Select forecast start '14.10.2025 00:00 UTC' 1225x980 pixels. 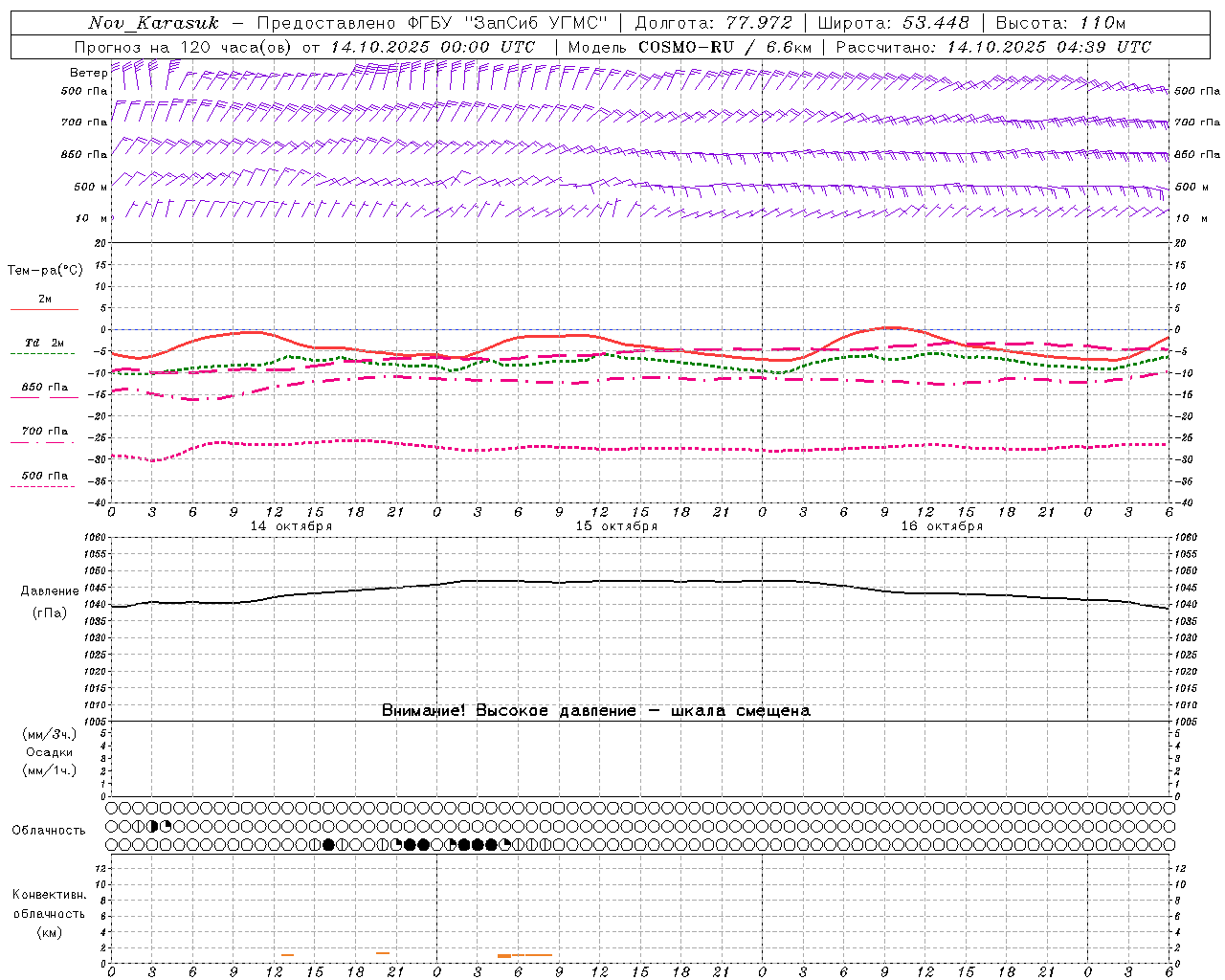(433, 47)
